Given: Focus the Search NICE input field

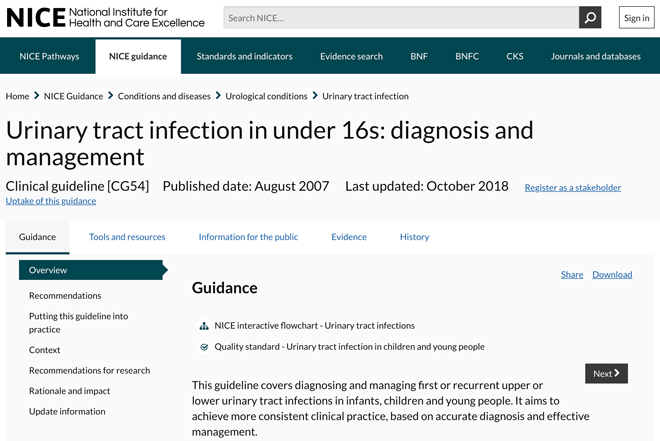Looking at the screenshot, I should pos(401,18).
